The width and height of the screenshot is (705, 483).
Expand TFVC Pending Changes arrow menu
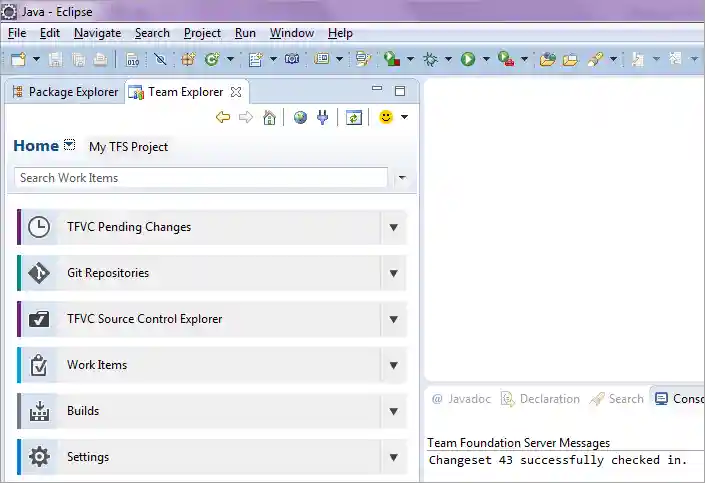[x=393, y=227]
